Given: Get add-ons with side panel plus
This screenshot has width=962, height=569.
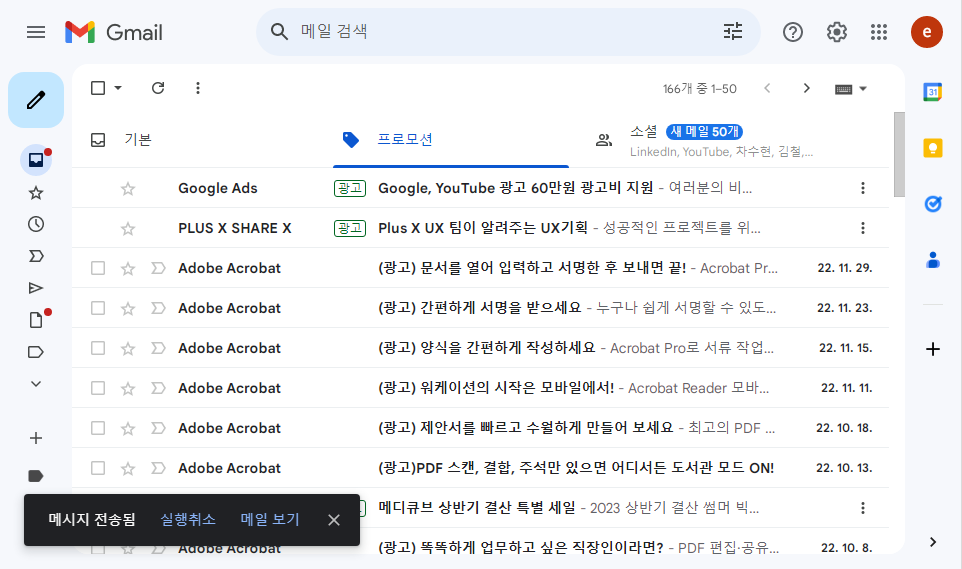Looking at the screenshot, I should click(933, 349).
